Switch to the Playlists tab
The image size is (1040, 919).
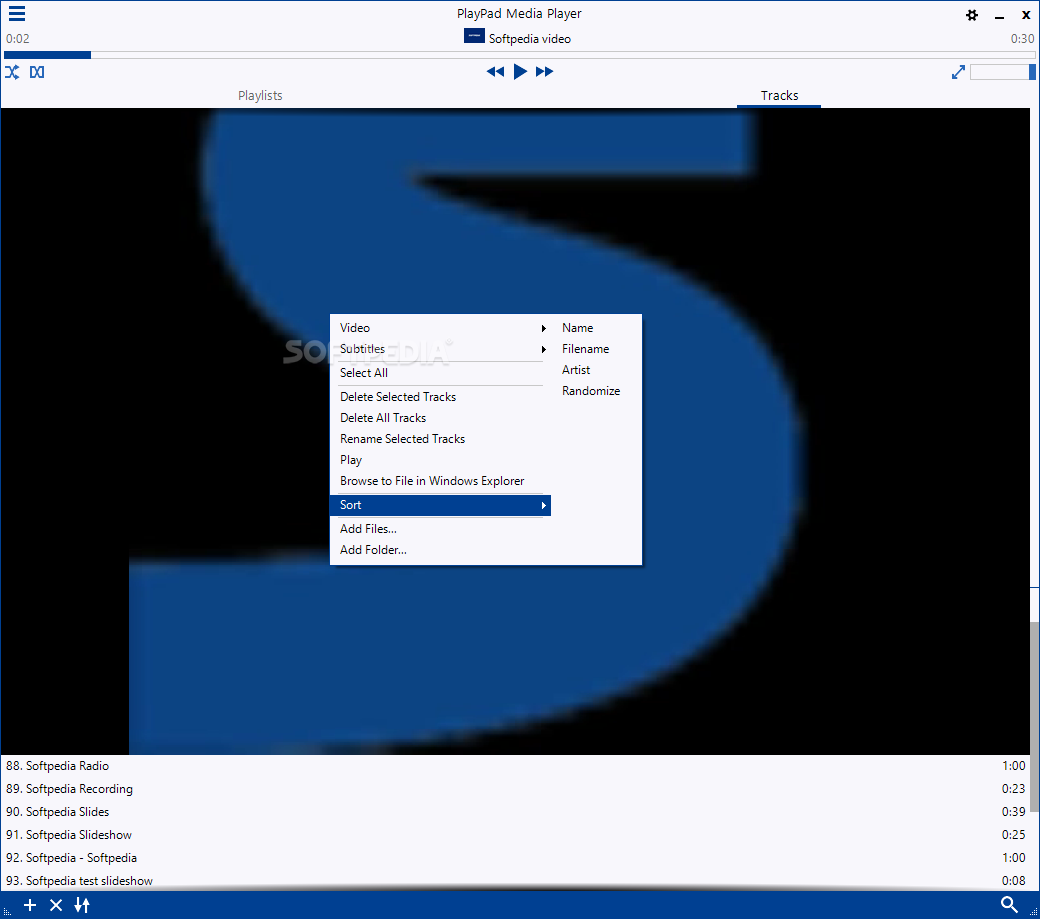pyautogui.click(x=260, y=95)
